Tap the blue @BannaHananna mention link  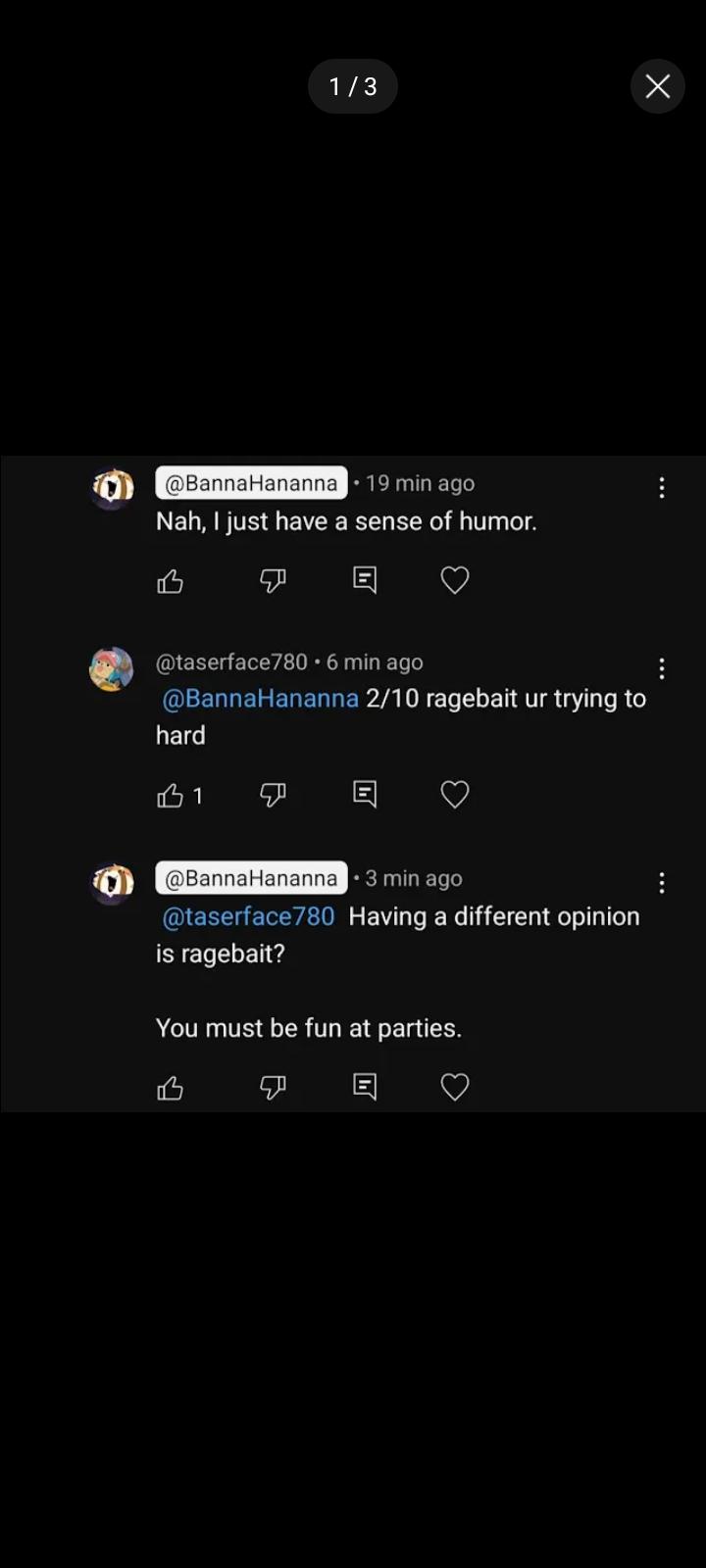(260, 699)
